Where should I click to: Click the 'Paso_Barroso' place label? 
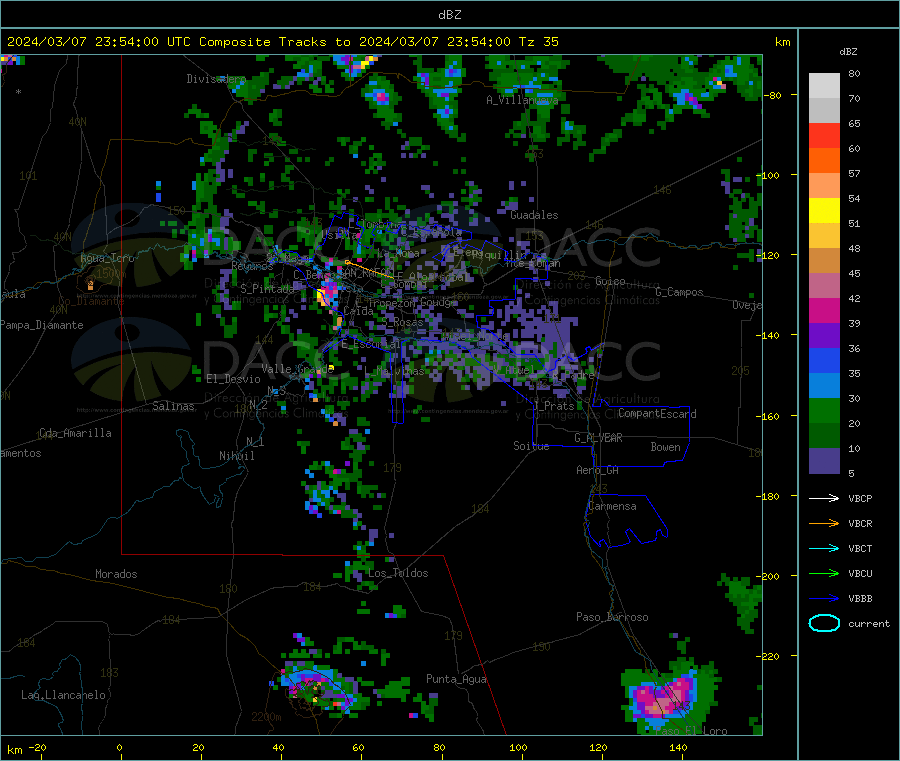point(612,618)
